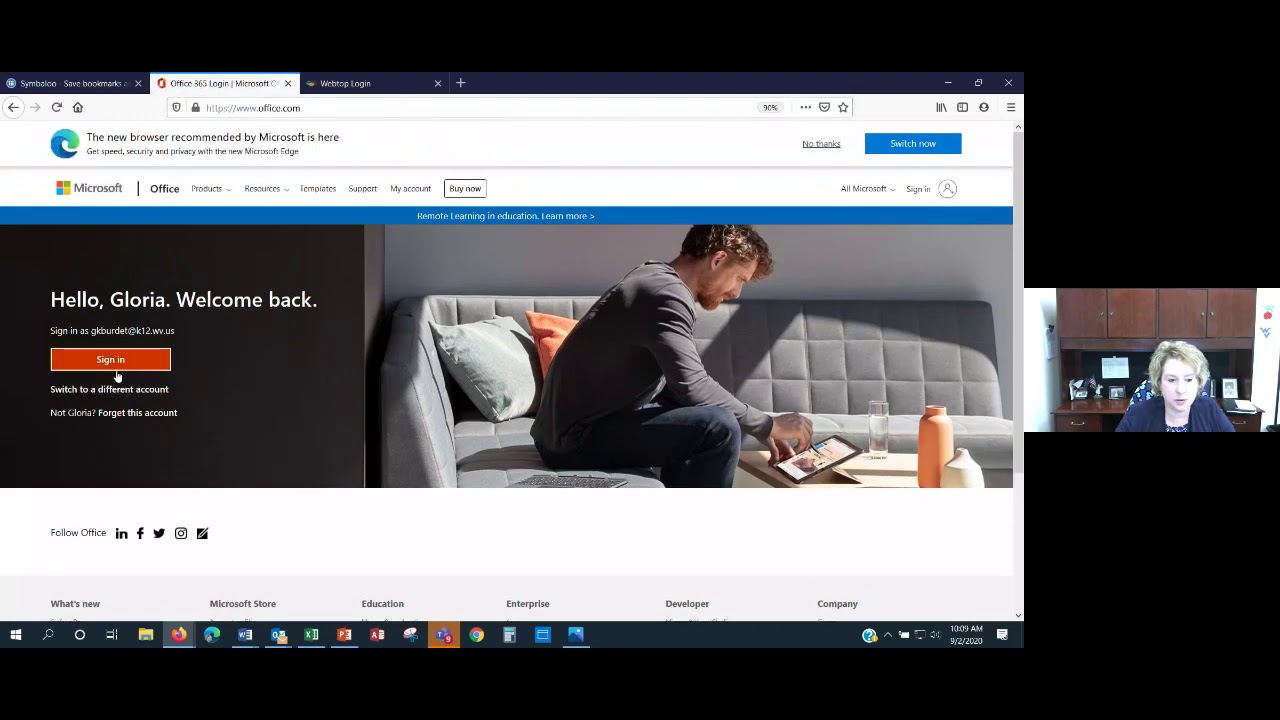This screenshot has height=720, width=1280.
Task: Switch to the Webtop Login tab
Action: coord(375,83)
